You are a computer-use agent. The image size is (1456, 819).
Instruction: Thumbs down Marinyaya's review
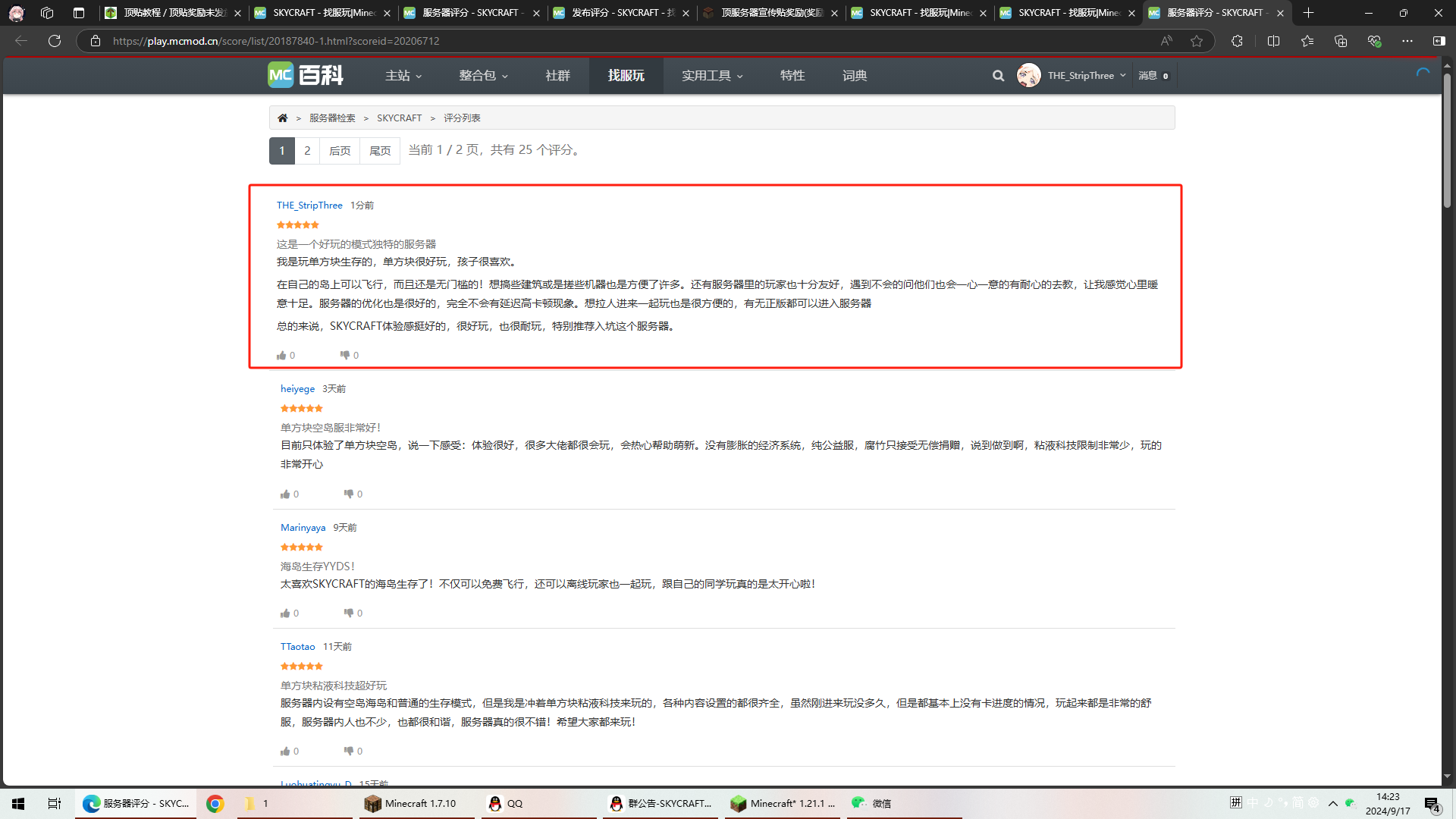tap(349, 613)
